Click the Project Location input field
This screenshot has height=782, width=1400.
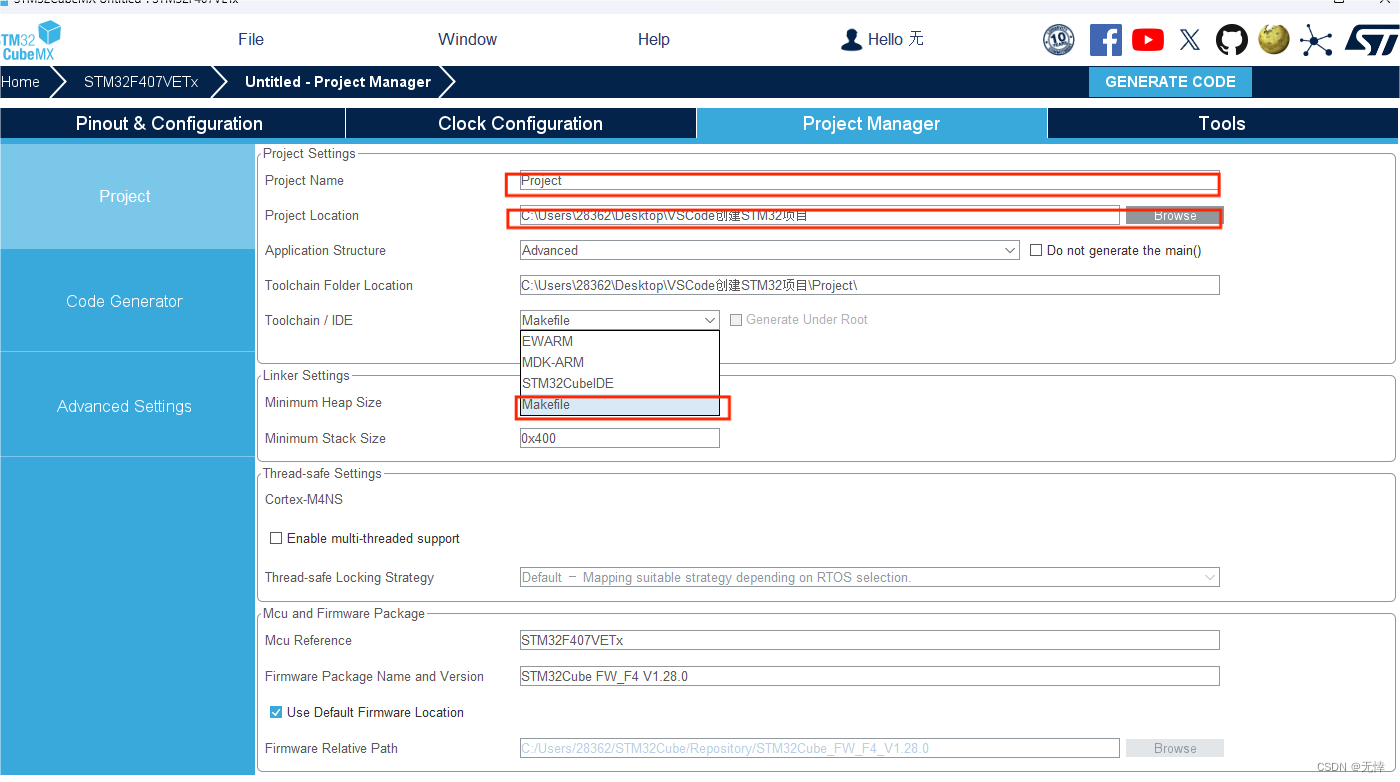tap(819, 216)
